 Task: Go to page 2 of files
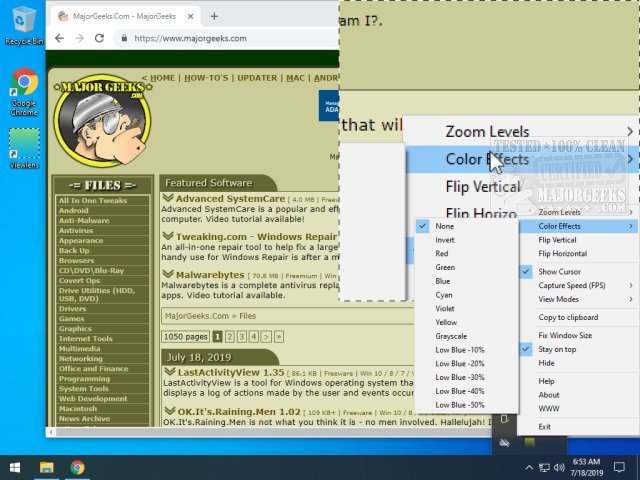tap(230, 337)
